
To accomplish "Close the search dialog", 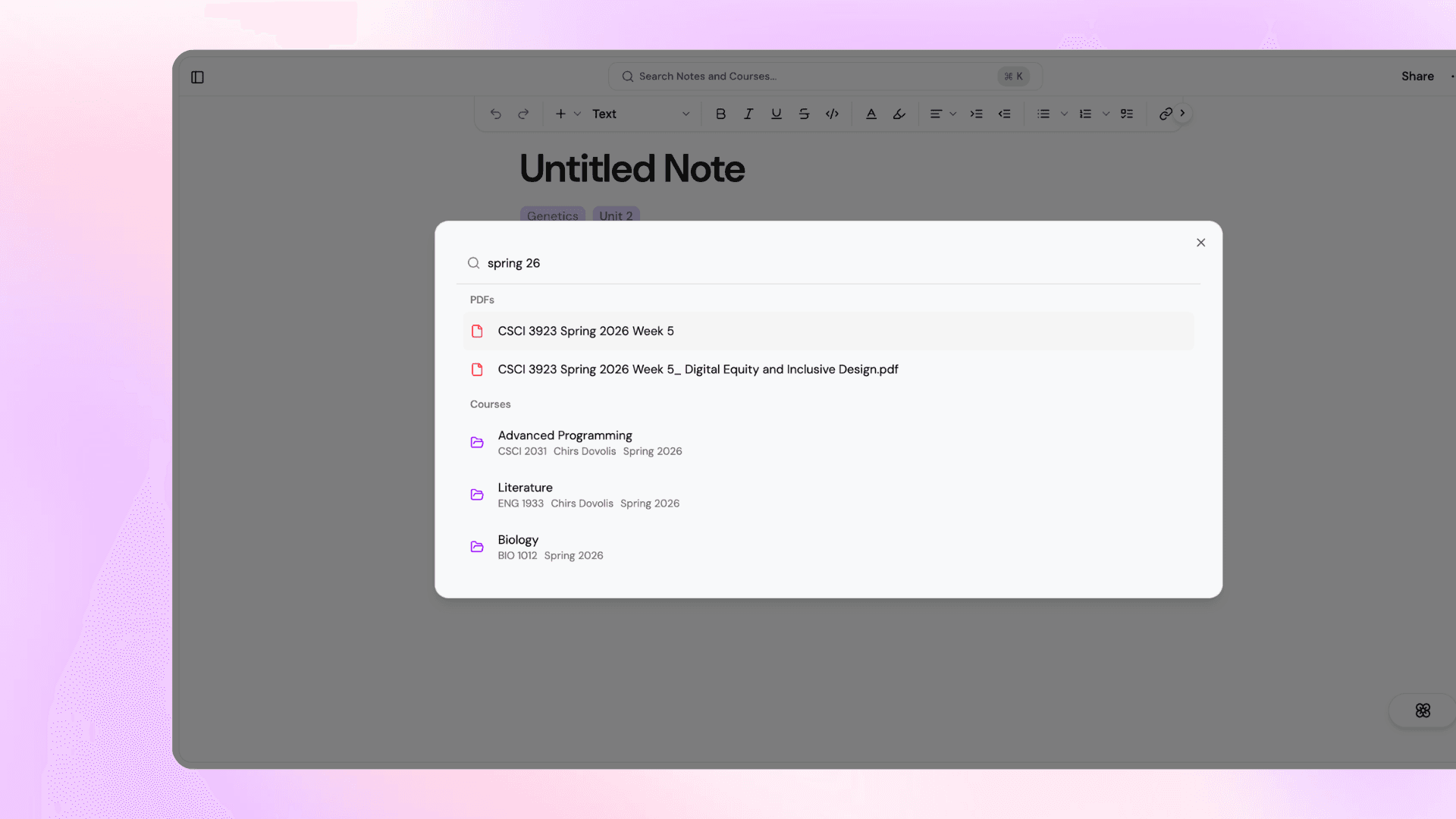I will click(1200, 243).
